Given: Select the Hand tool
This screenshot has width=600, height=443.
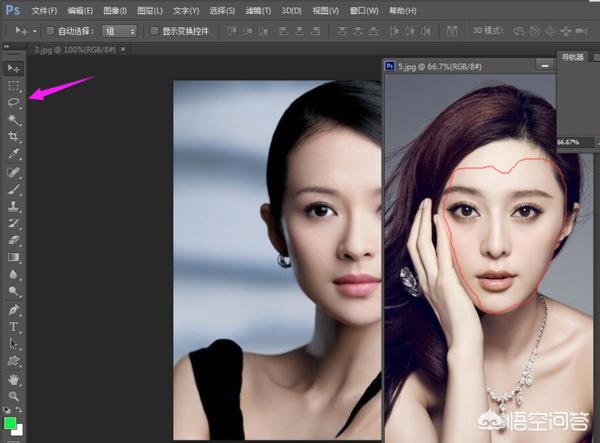Looking at the screenshot, I should pos(13,379).
